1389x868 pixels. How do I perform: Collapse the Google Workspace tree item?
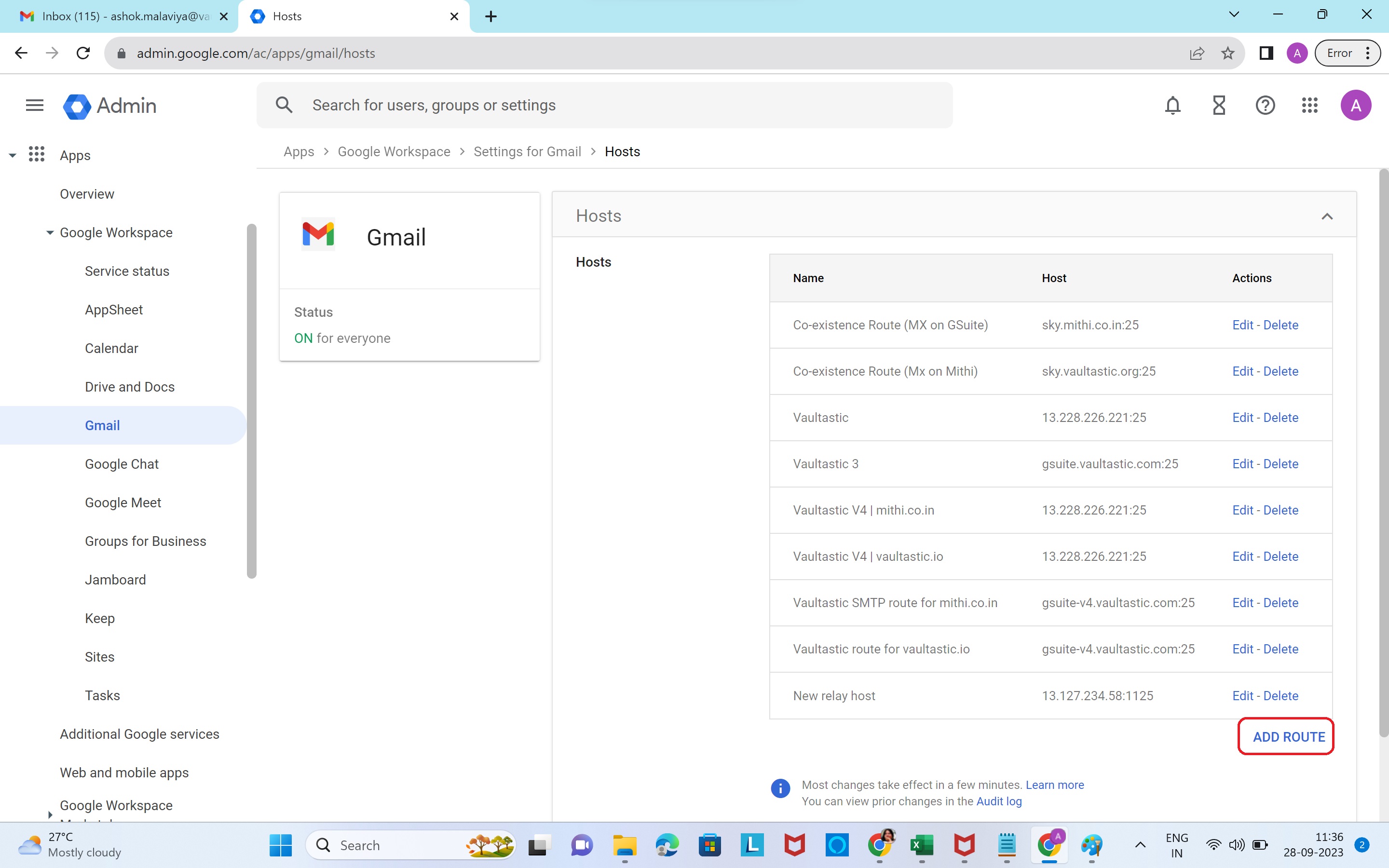[50, 232]
